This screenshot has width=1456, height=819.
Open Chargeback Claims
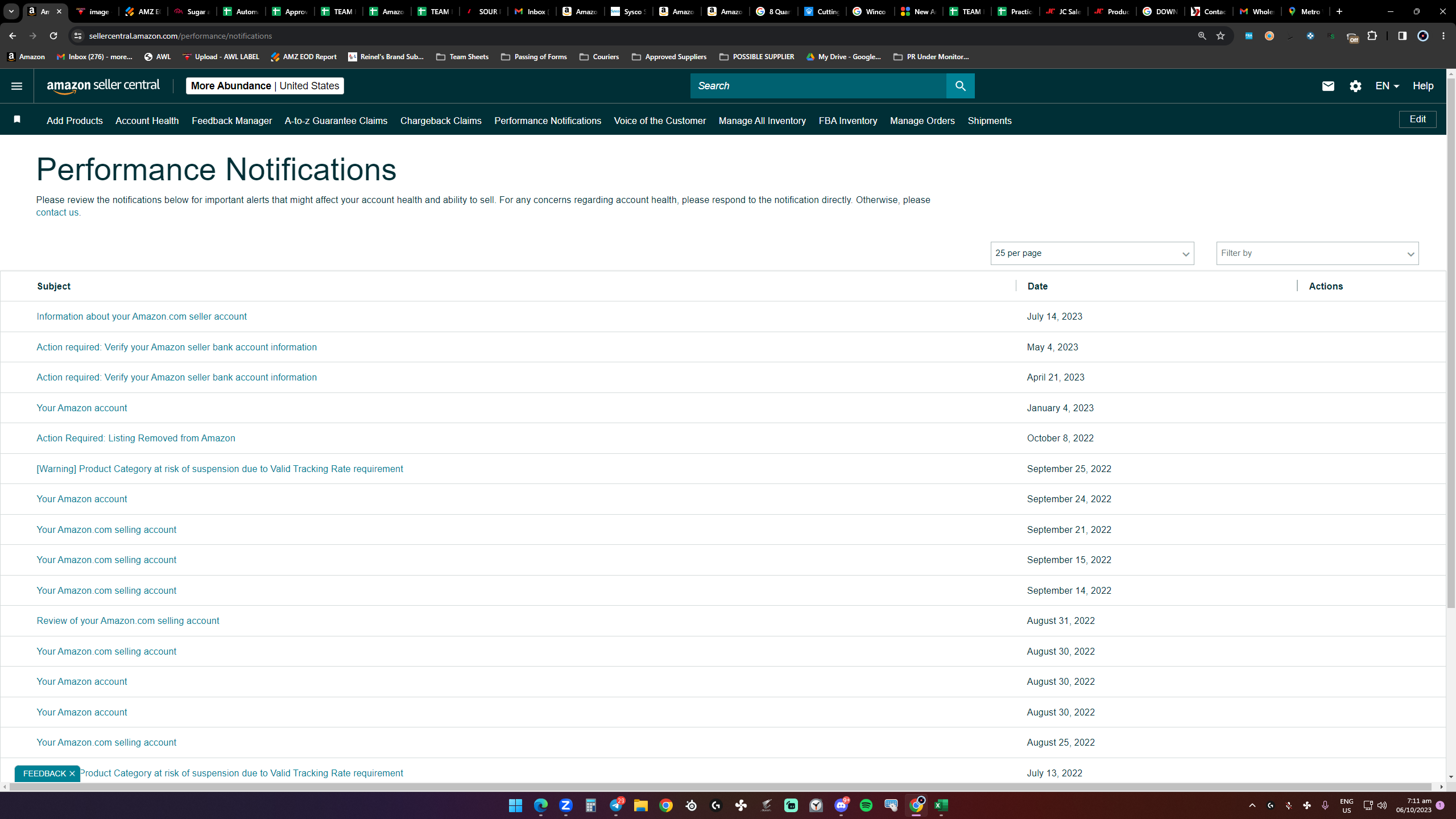point(441,121)
